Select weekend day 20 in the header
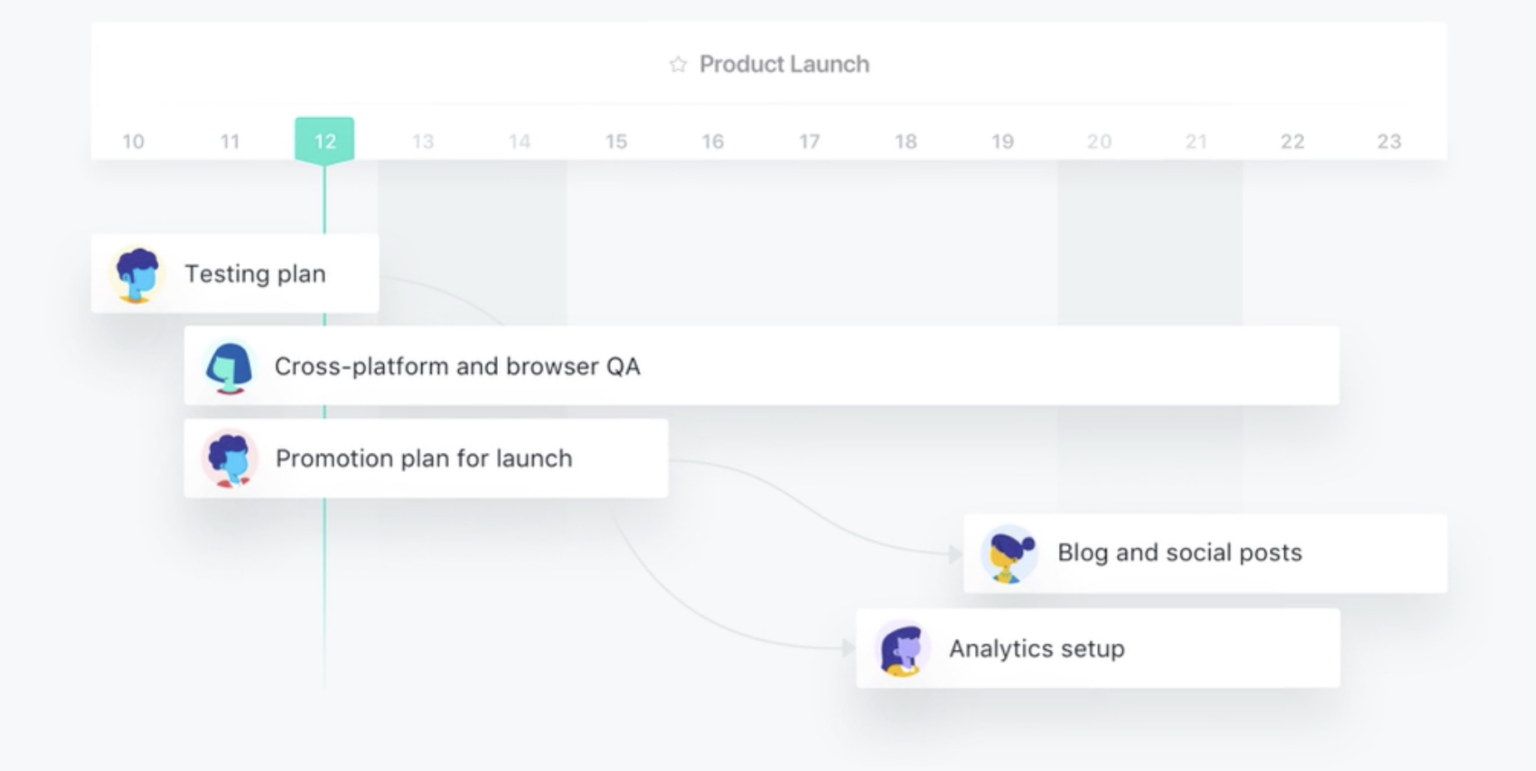 [1099, 142]
